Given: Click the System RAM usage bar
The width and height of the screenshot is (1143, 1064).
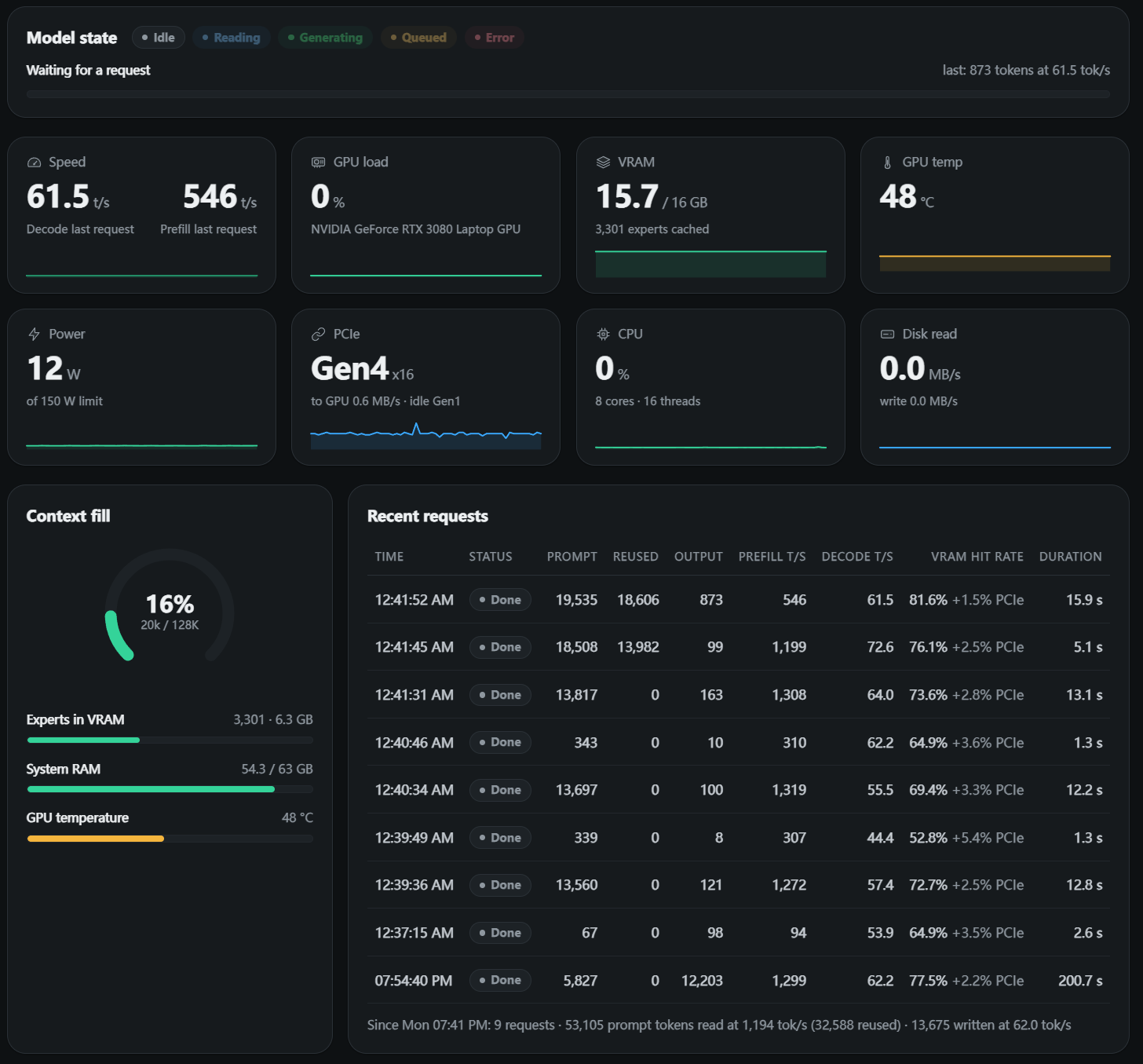Looking at the screenshot, I should (170, 789).
